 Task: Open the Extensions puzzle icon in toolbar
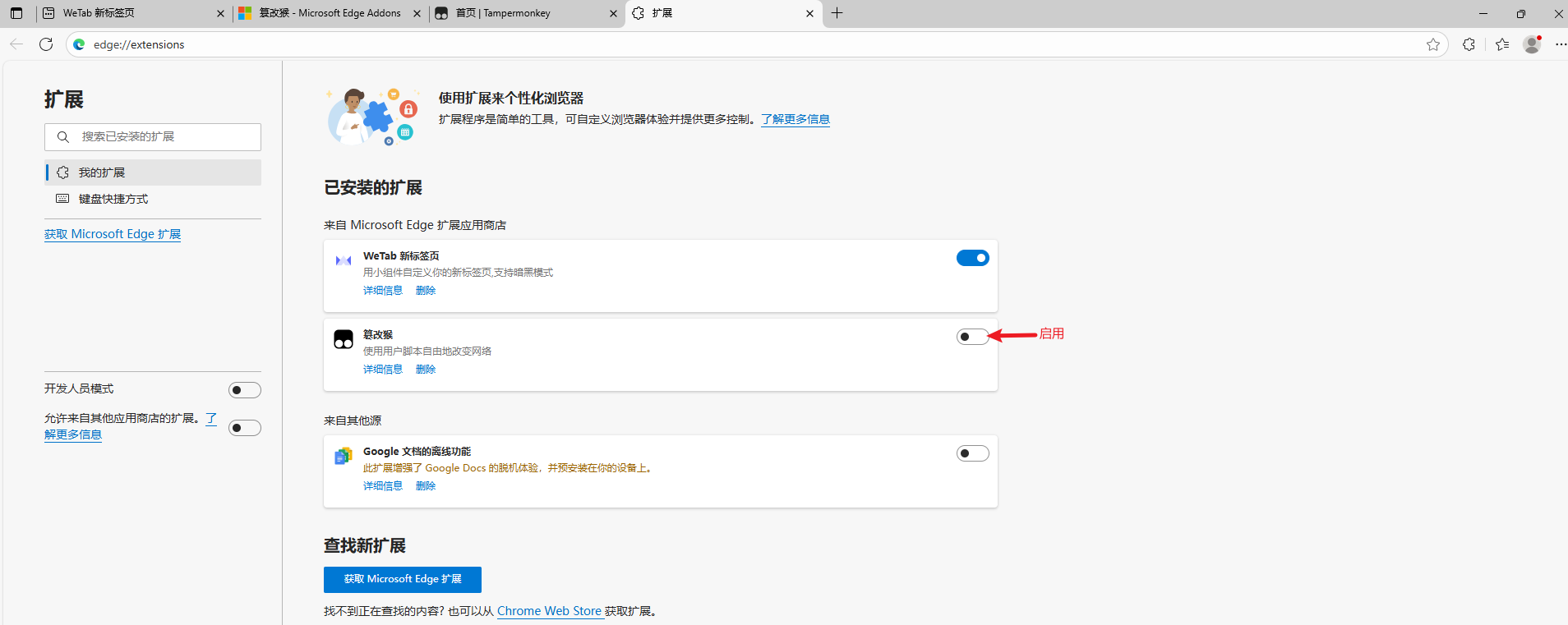[x=1469, y=44]
